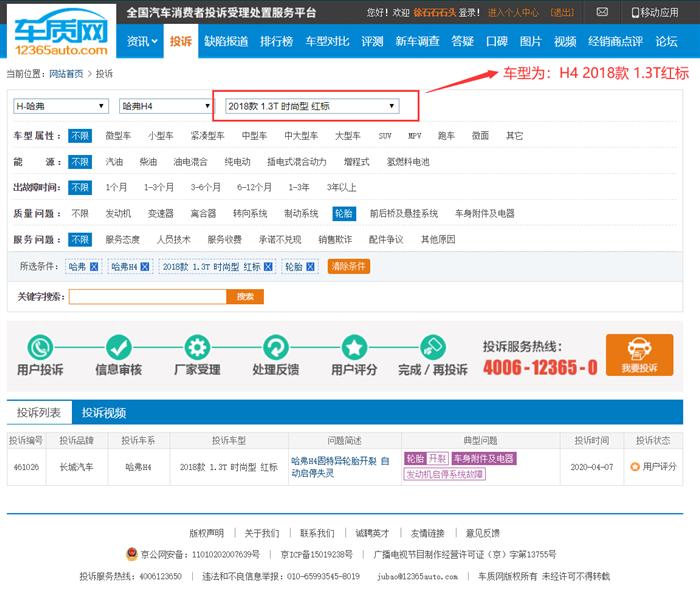
Task: Click the 处理反馈 refresh step icon
Action: point(276,347)
